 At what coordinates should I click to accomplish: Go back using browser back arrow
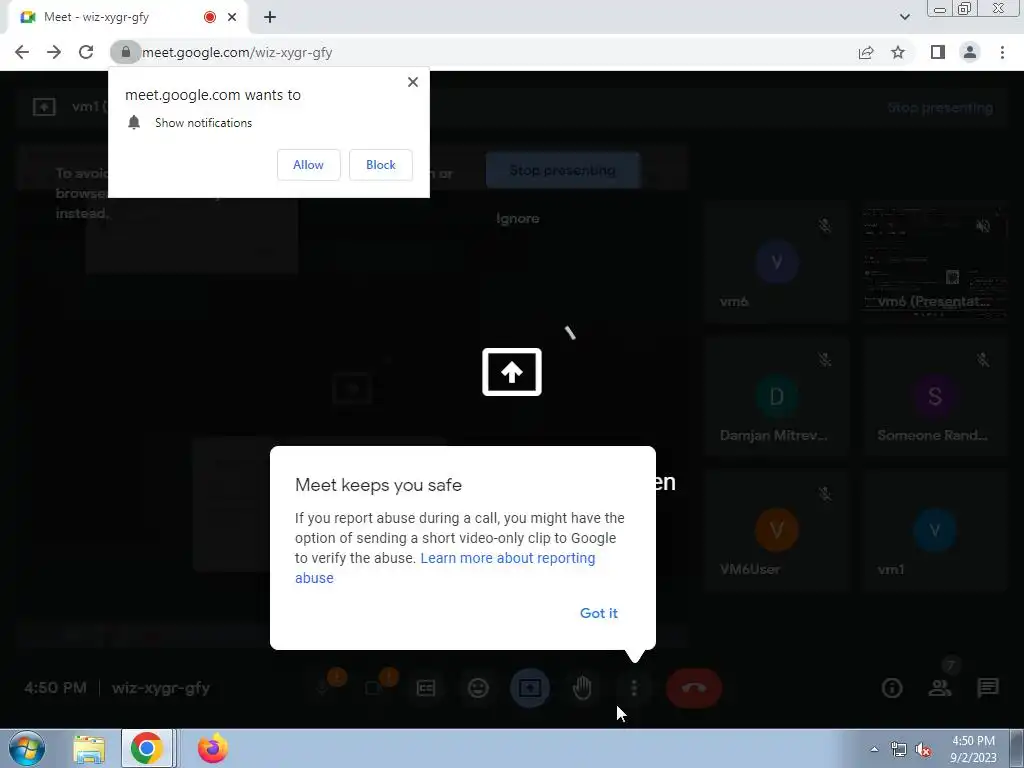[x=22, y=52]
